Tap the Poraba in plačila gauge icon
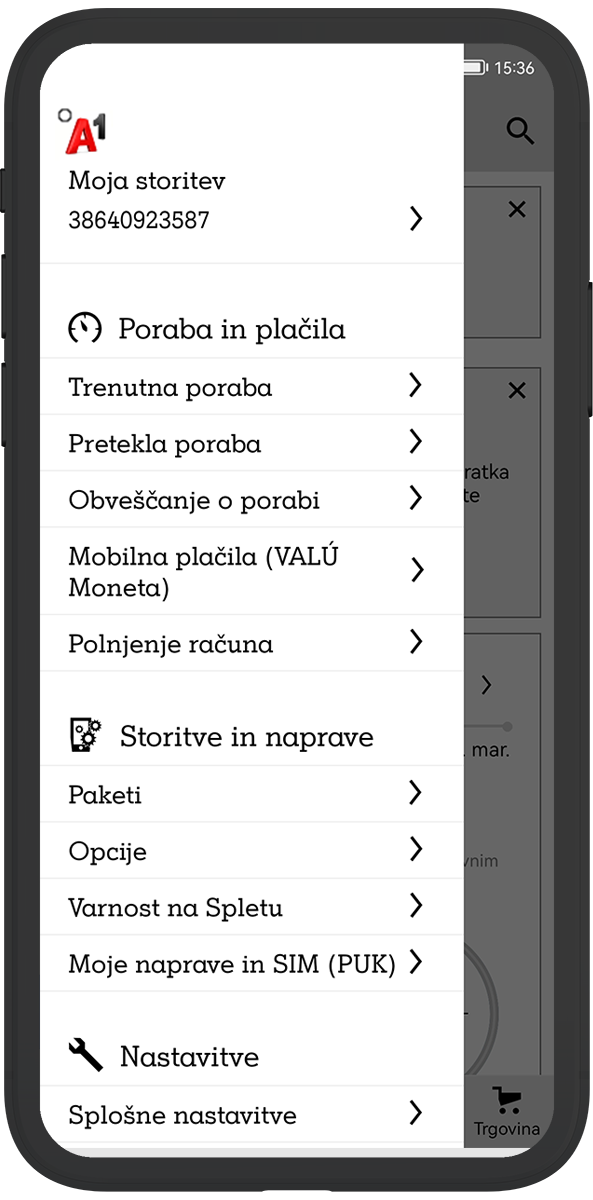 [85, 329]
